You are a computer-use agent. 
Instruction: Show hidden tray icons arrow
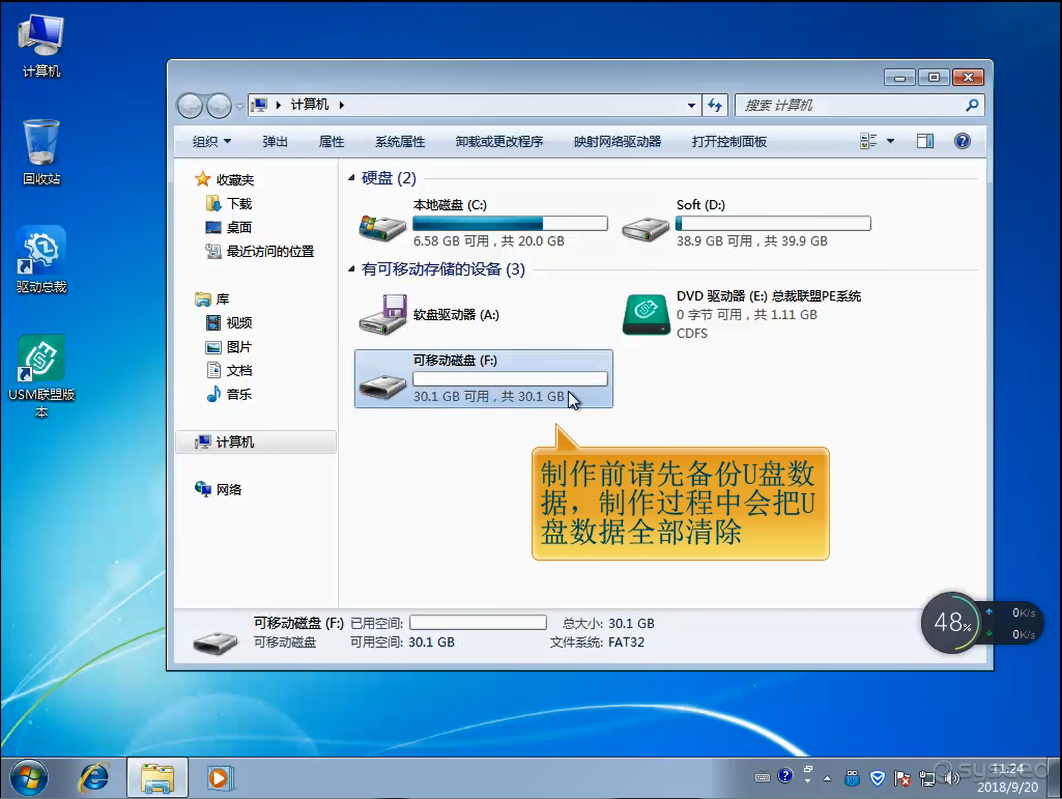coord(827,779)
